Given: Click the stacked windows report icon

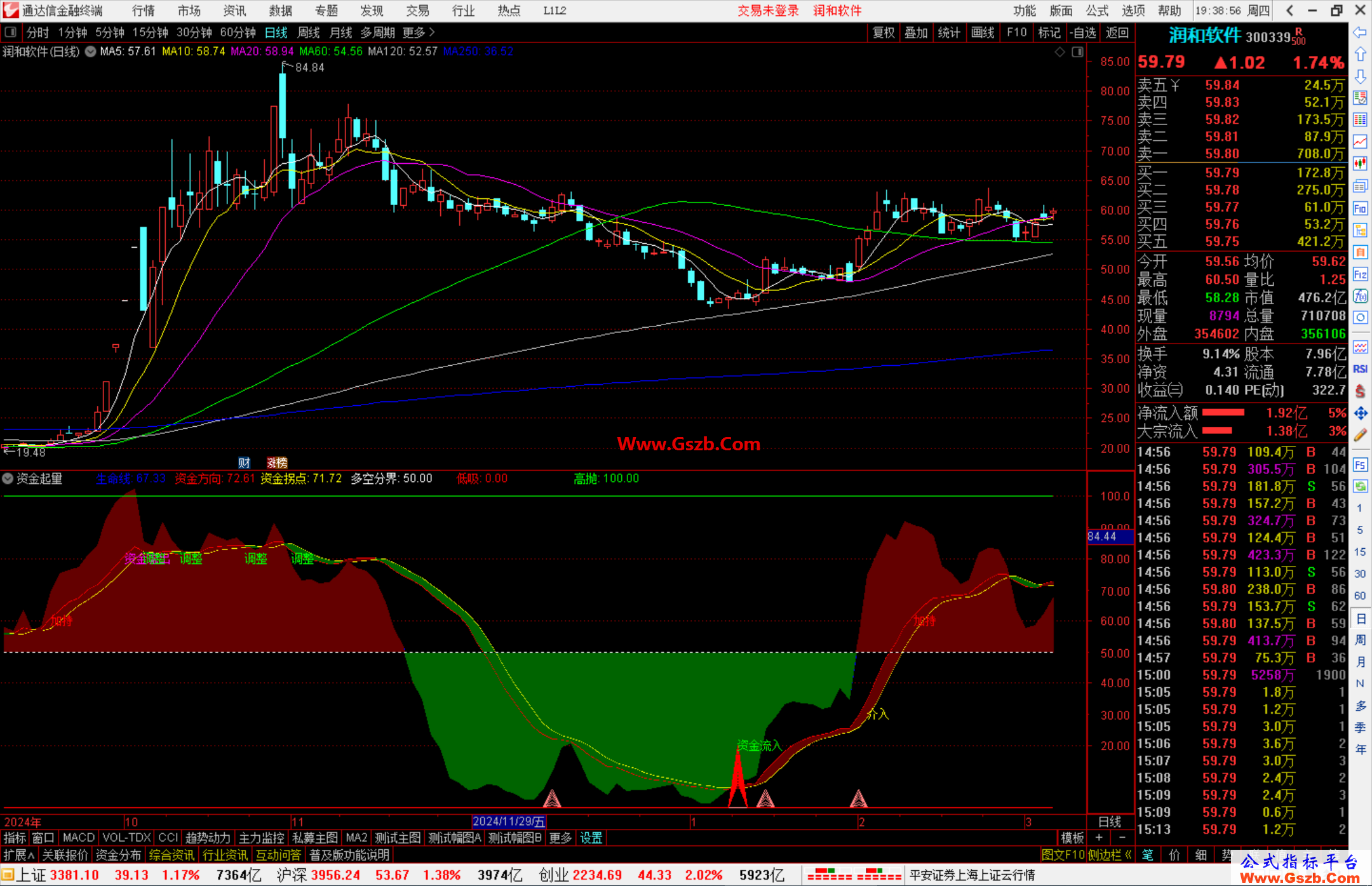Looking at the screenshot, I should [1360, 186].
